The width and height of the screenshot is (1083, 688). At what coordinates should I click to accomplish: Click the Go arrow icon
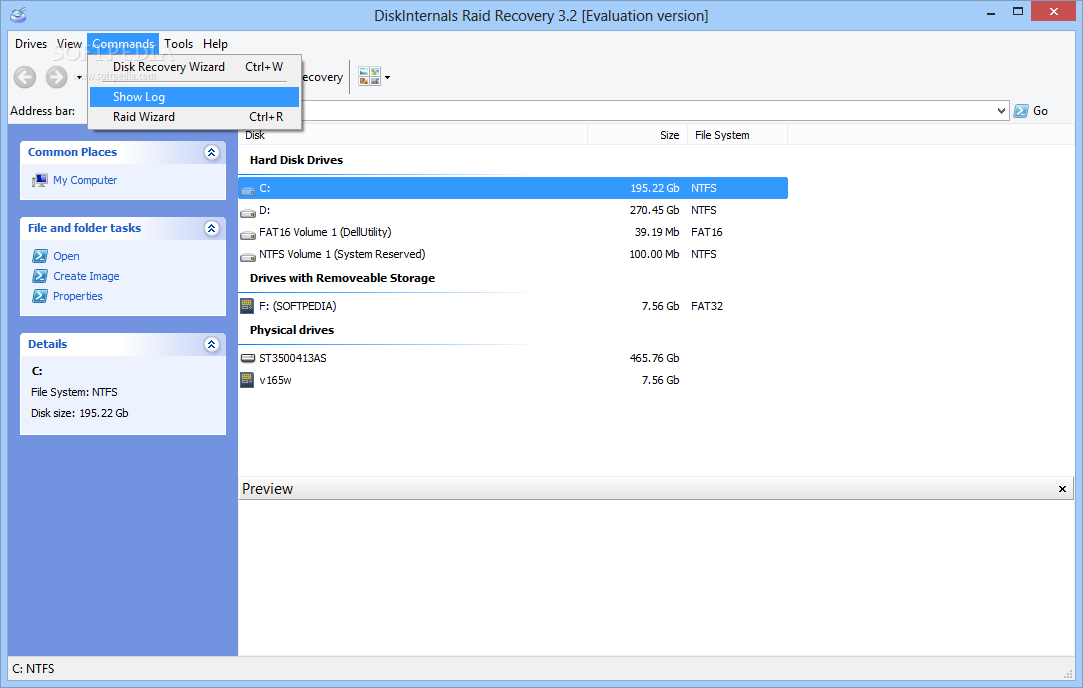(x=1021, y=111)
